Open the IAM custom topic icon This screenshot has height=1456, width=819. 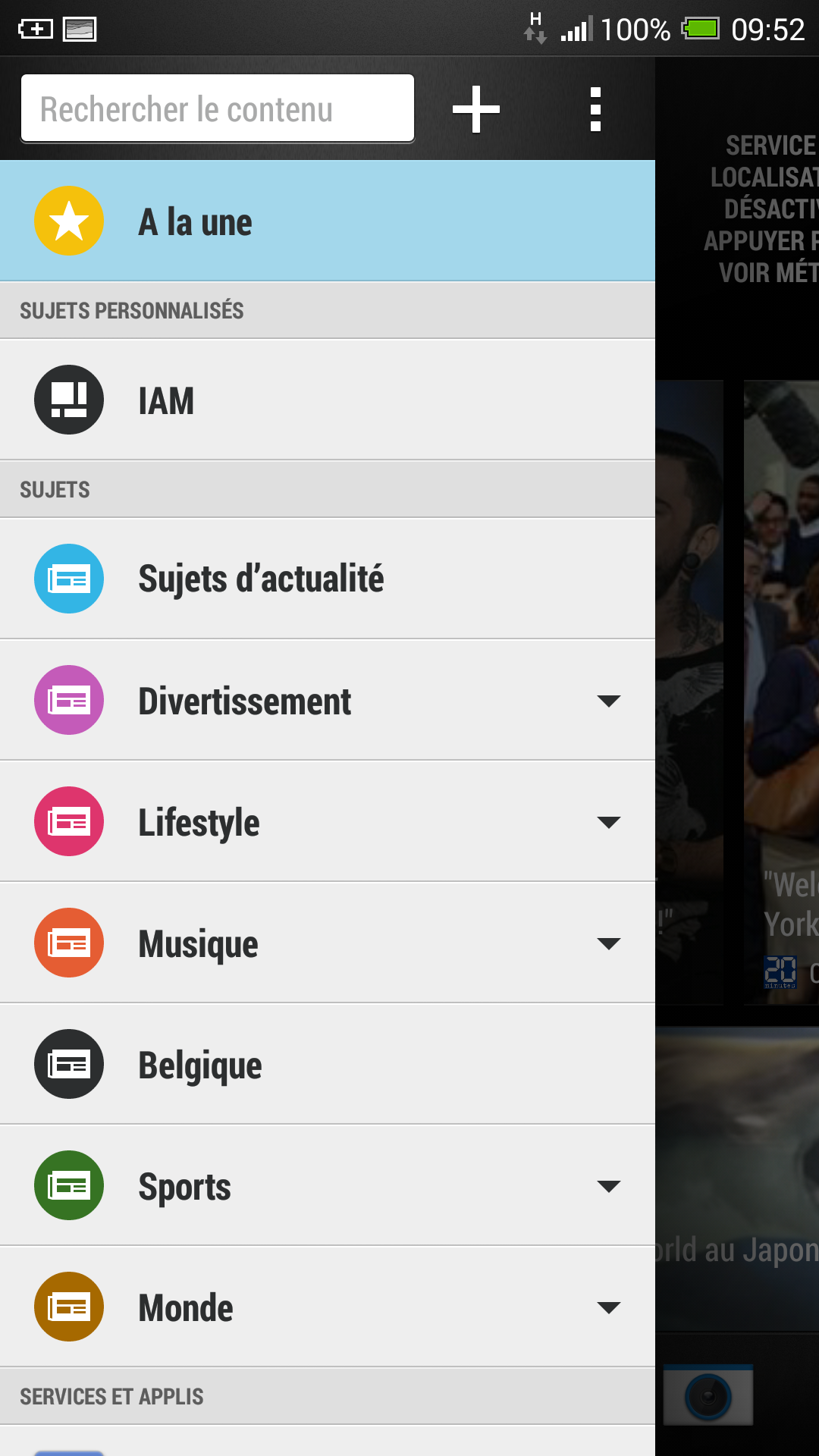(69, 400)
